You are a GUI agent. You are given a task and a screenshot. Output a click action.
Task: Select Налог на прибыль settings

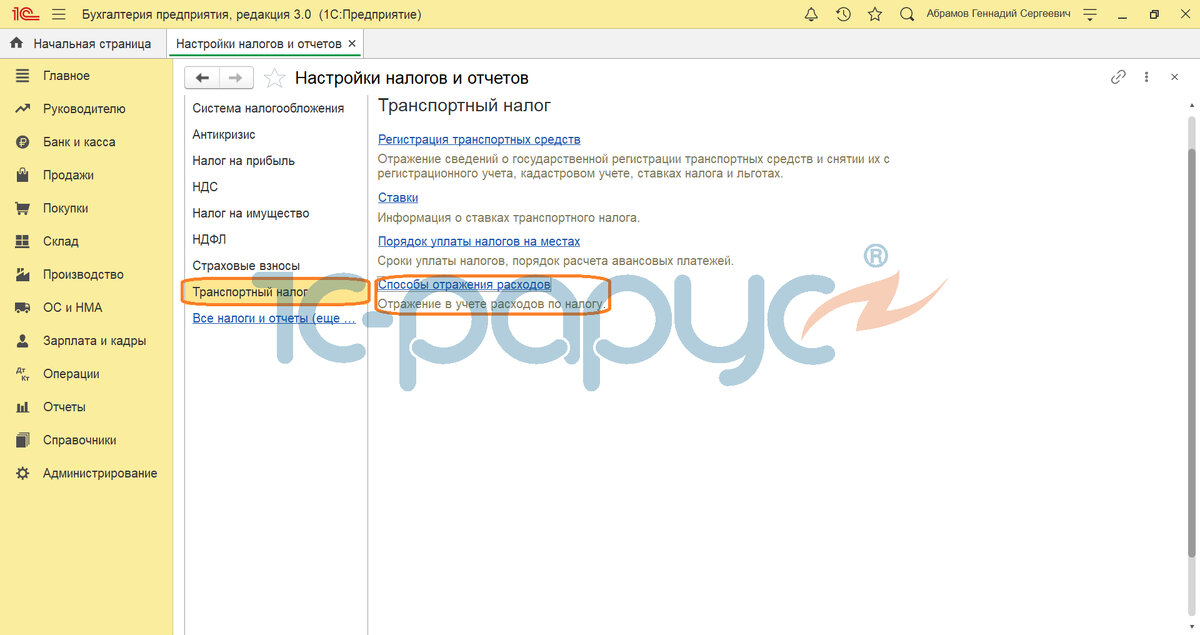coord(243,160)
